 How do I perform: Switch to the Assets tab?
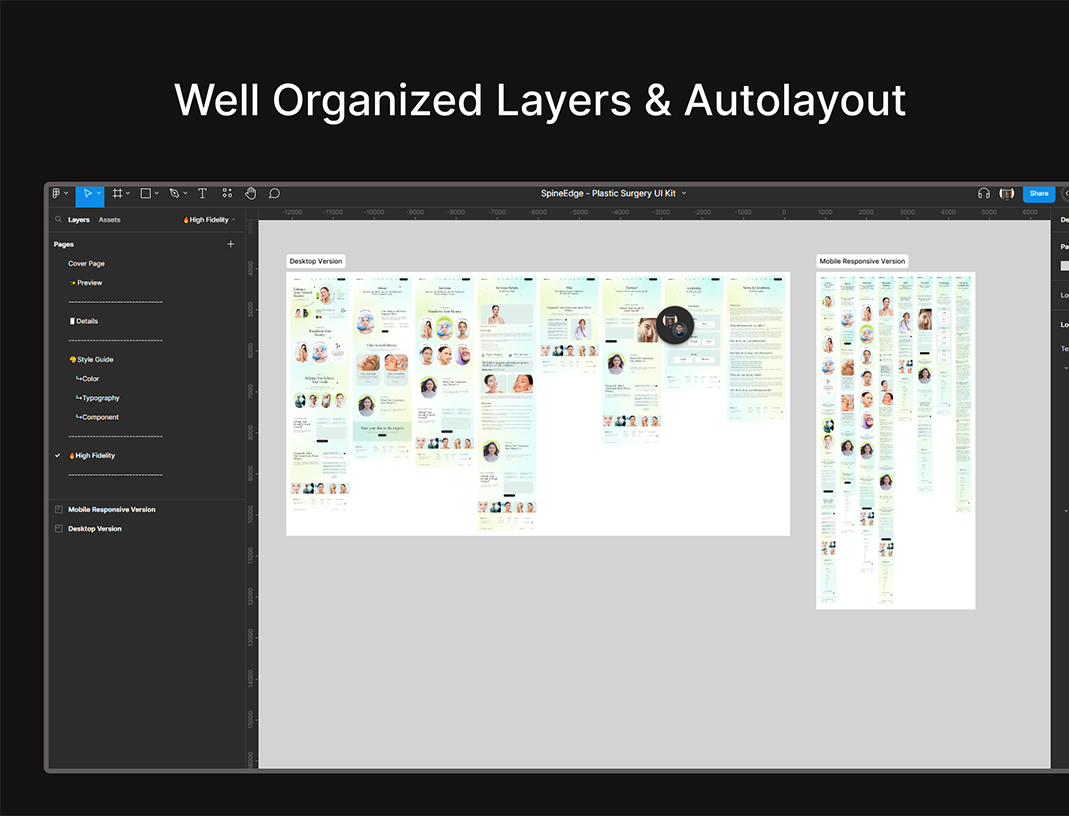point(109,220)
